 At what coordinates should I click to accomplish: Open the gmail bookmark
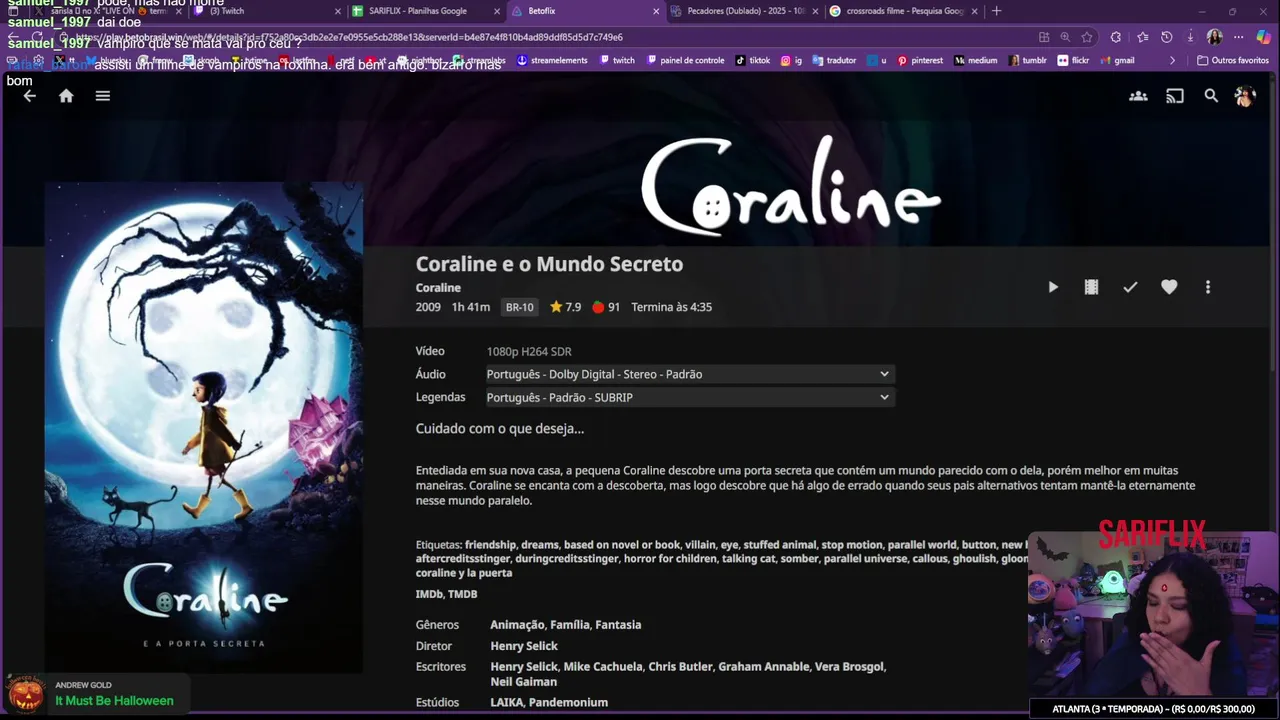[1118, 60]
